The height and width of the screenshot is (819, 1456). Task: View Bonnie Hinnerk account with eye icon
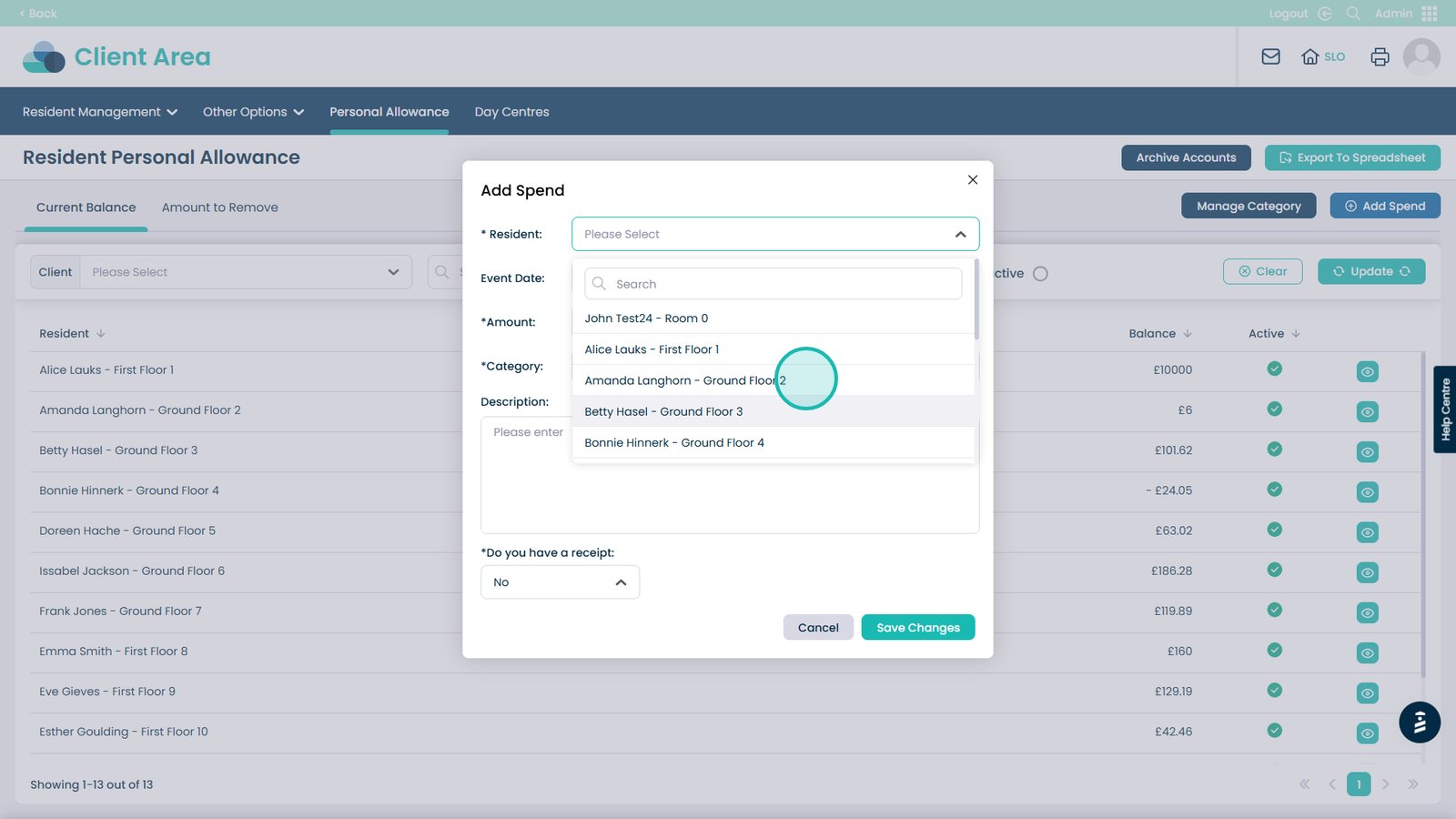(1367, 492)
